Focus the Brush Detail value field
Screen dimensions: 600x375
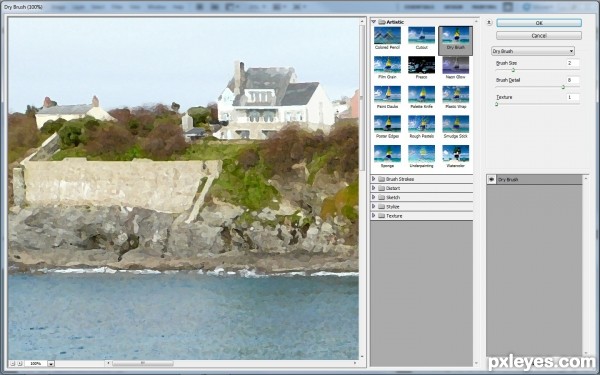[573, 80]
